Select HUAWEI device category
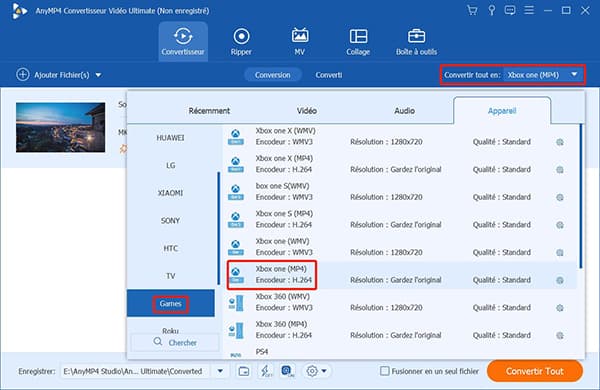This screenshot has height=390, width=600. tap(170, 138)
